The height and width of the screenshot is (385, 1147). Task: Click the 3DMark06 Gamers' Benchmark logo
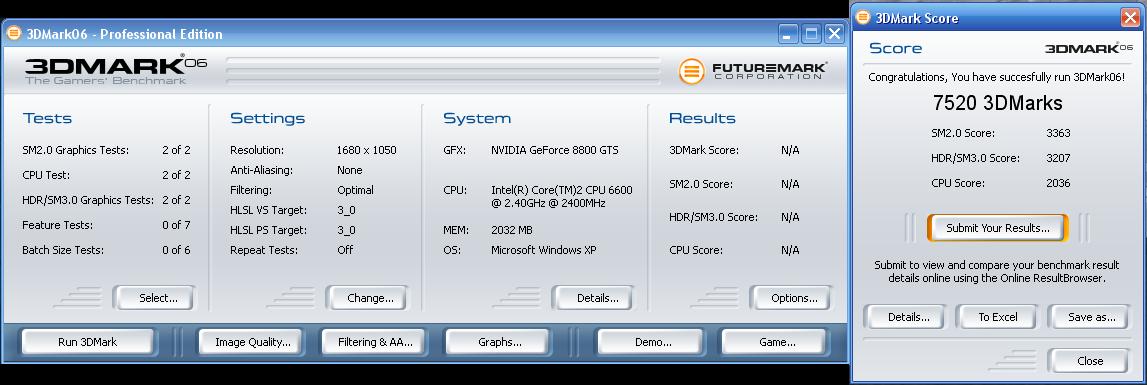[115, 71]
